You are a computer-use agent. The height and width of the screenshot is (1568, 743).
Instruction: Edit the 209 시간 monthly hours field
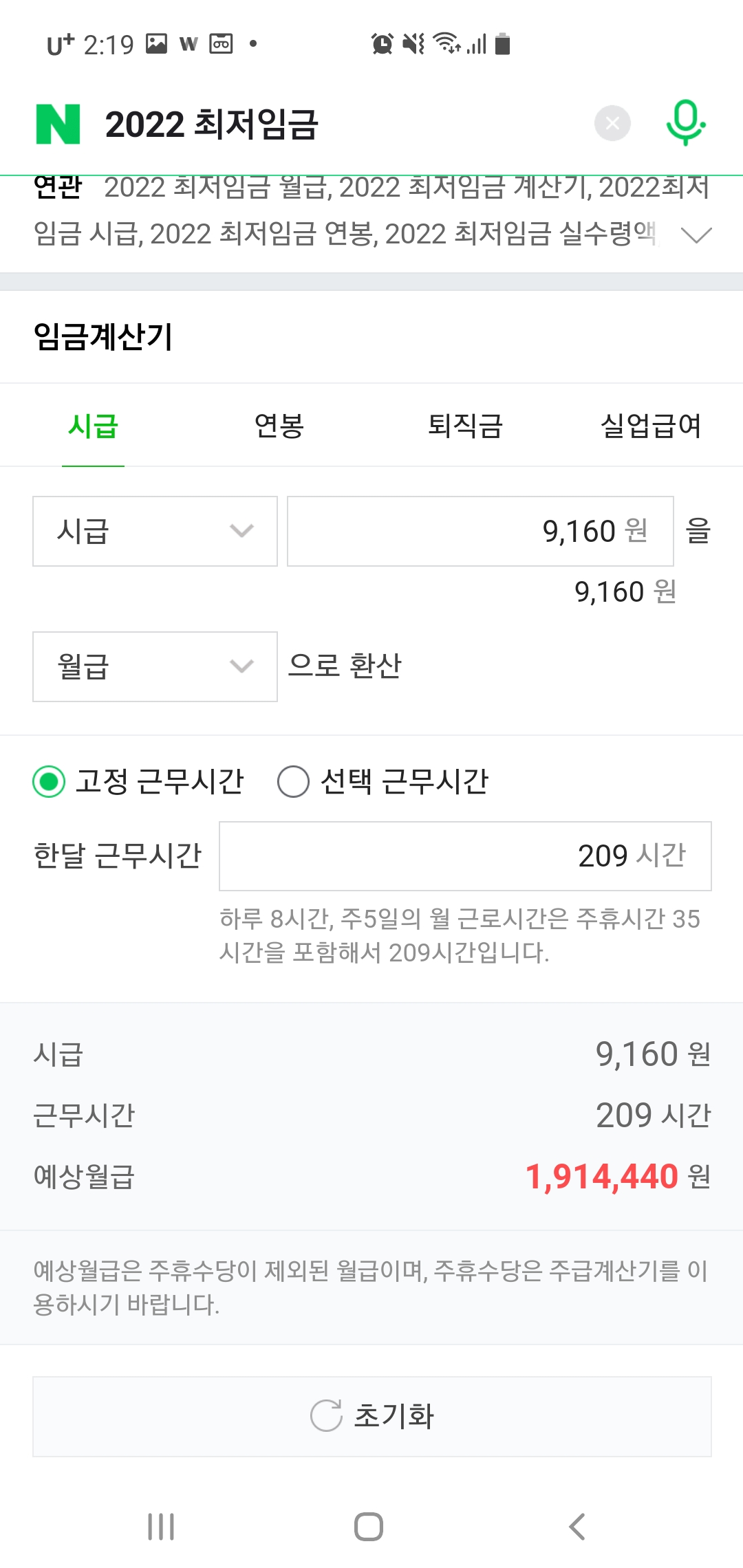point(465,856)
